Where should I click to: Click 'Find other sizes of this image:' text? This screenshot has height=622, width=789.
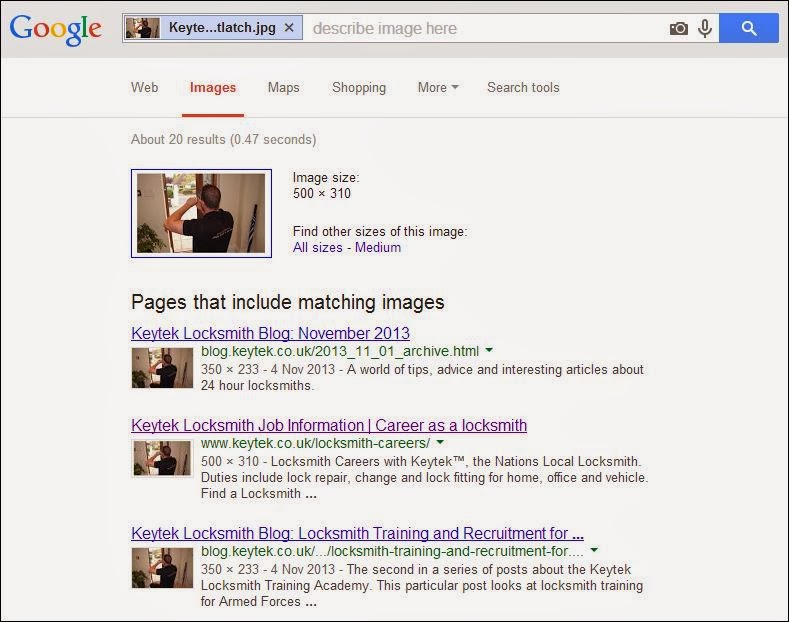pos(380,231)
